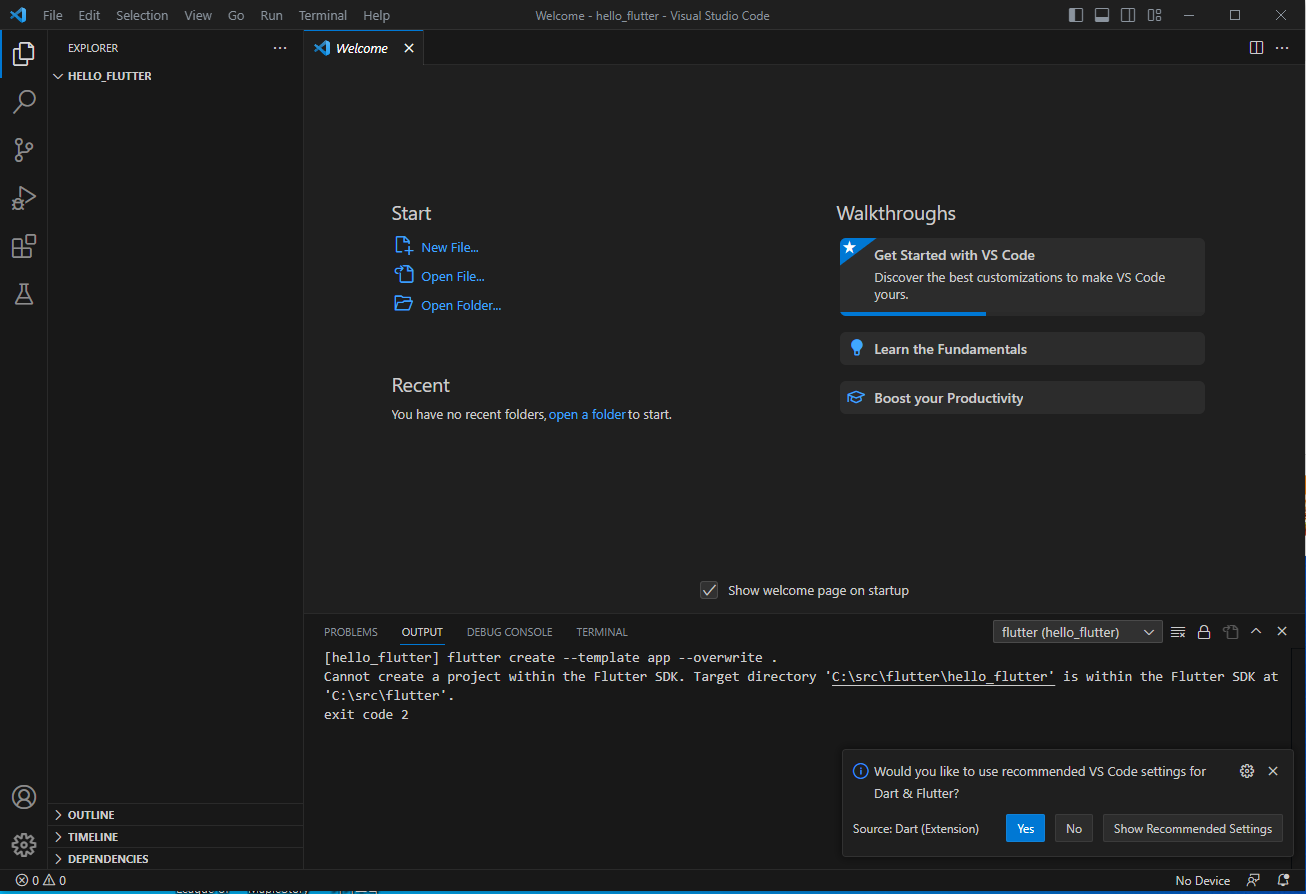This screenshot has width=1306, height=894.
Task: Open the Explorer view in activity bar
Action: click(x=24, y=54)
